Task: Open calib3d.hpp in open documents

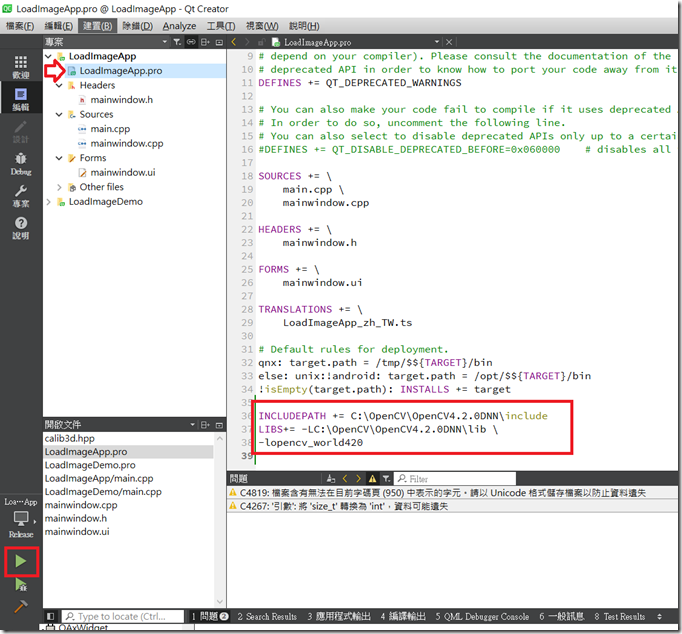Action: coord(70,438)
